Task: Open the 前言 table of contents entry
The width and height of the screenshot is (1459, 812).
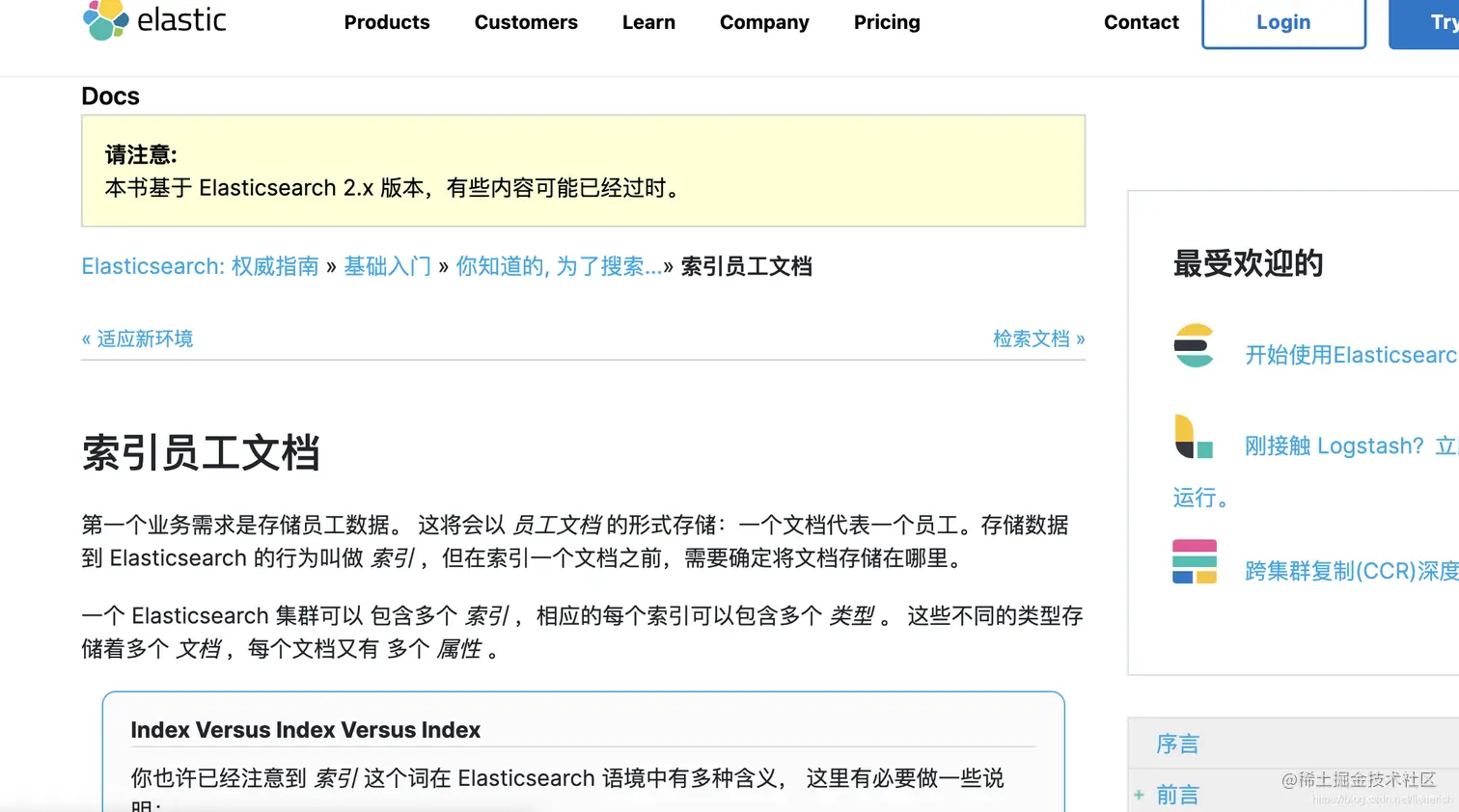Action: coord(1177,795)
